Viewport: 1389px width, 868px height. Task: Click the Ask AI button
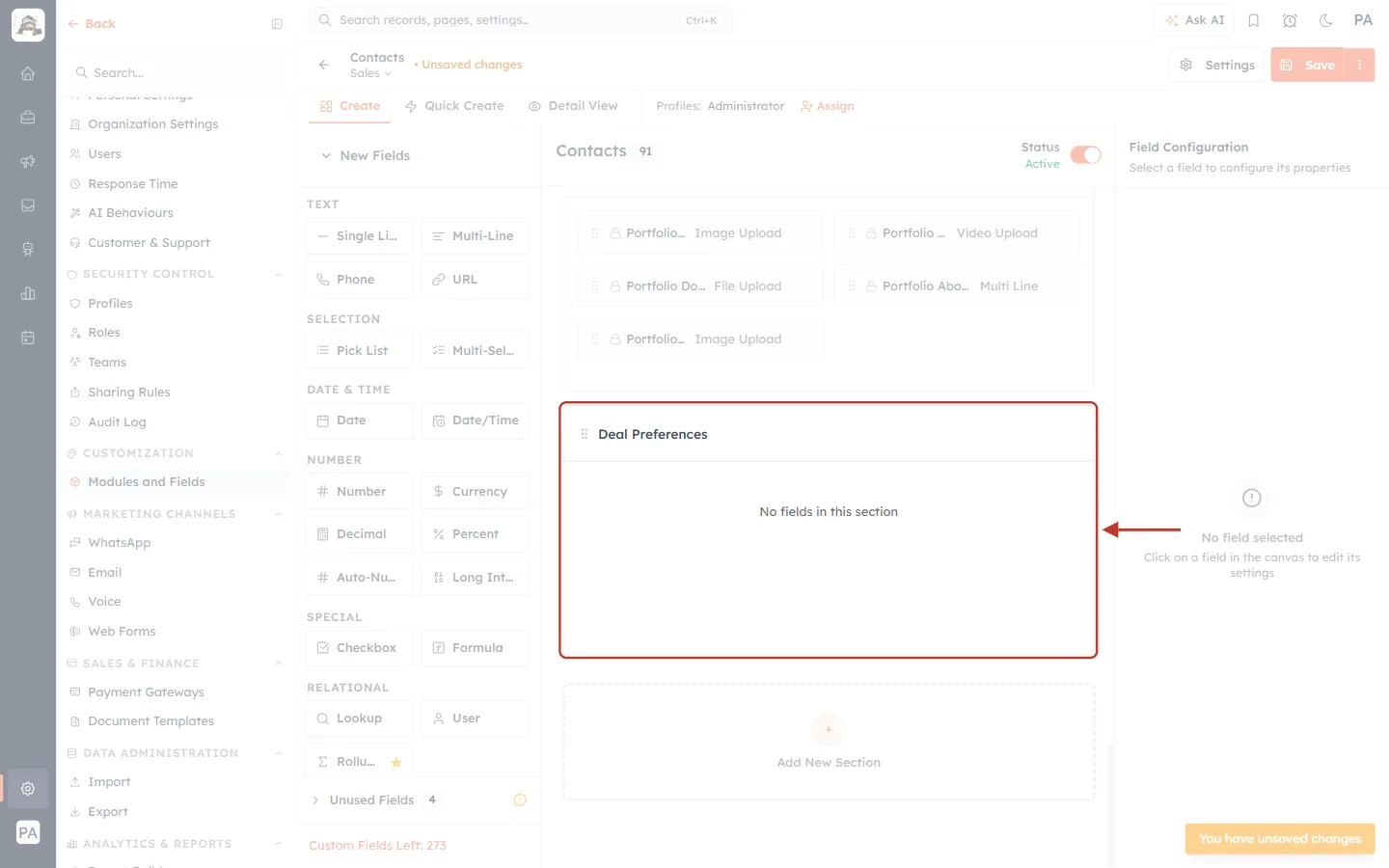coord(1194,20)
